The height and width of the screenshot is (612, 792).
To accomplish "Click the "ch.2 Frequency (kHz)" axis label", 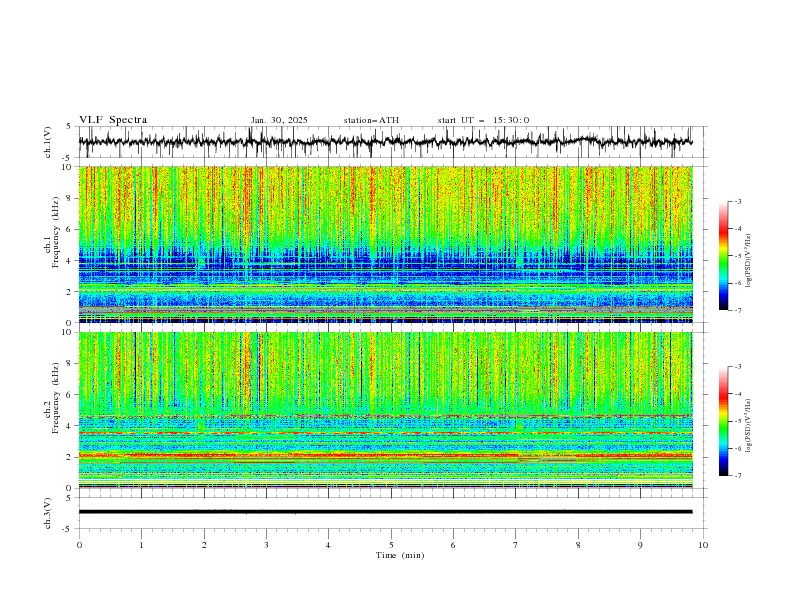I will click(x=52, y=397).
